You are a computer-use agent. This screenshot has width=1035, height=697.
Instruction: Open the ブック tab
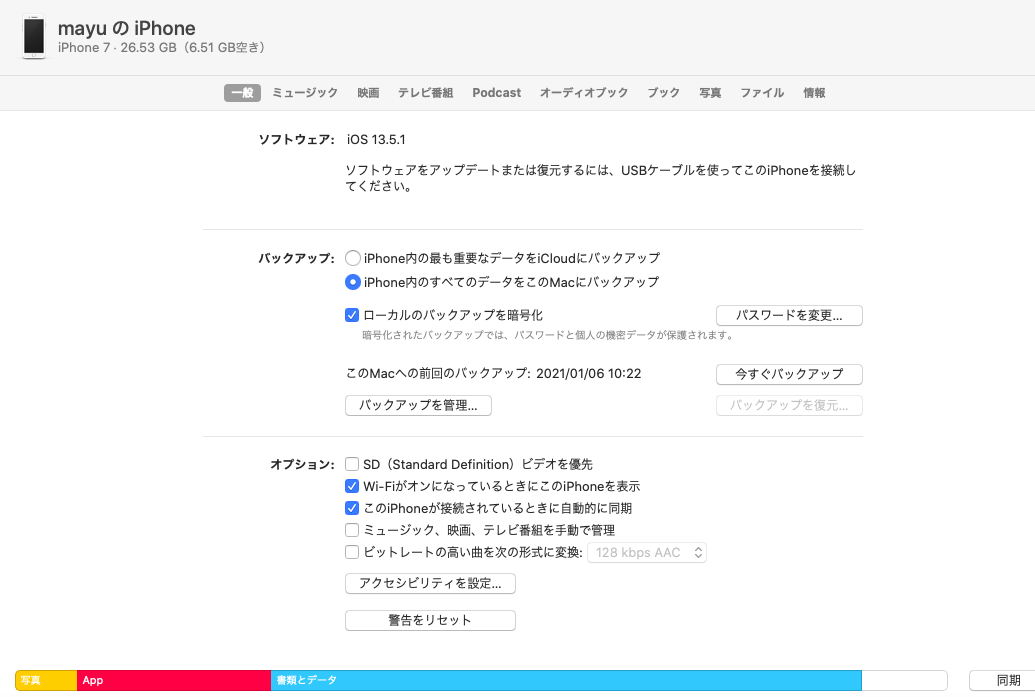point(663,93)
